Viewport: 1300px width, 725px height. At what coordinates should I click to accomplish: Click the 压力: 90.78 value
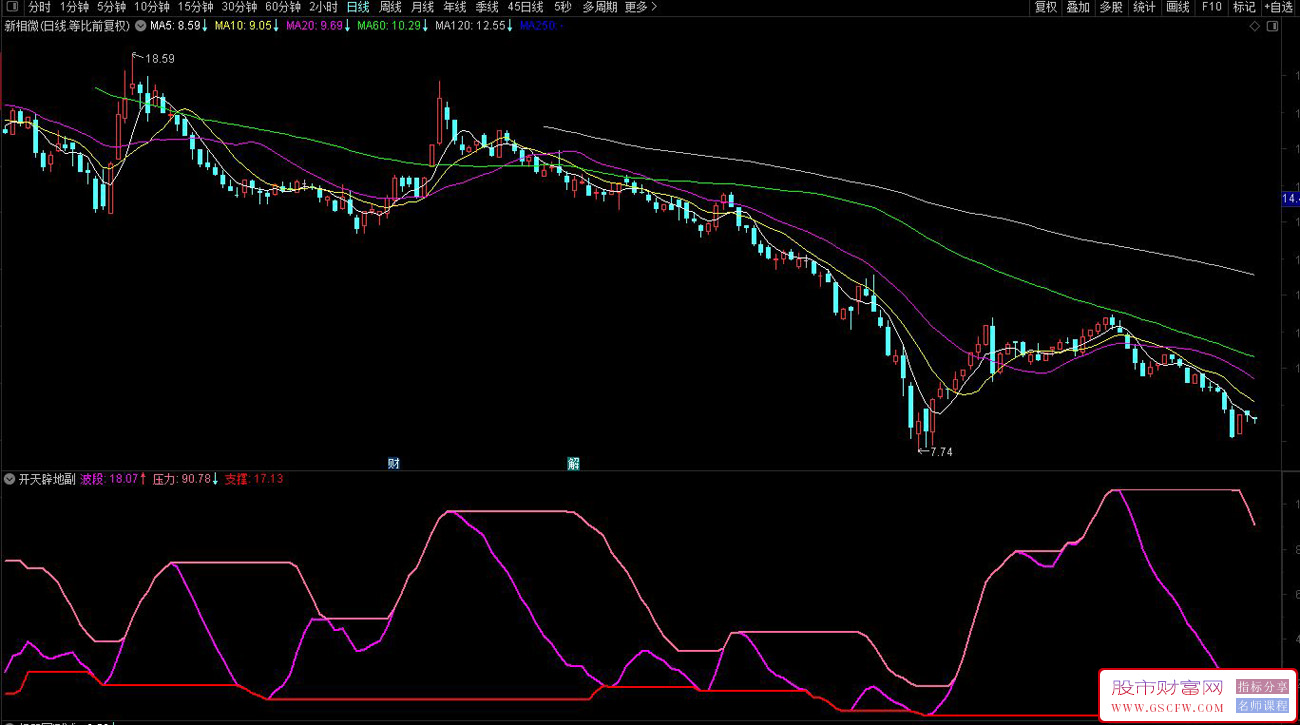click(x=186, y=479)
